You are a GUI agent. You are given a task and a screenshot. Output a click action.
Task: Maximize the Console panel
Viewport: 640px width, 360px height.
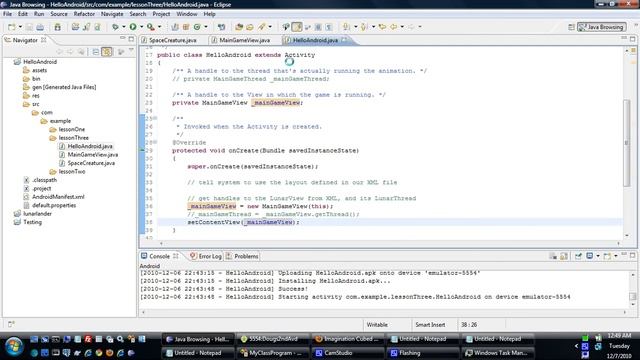click(632, 255)
